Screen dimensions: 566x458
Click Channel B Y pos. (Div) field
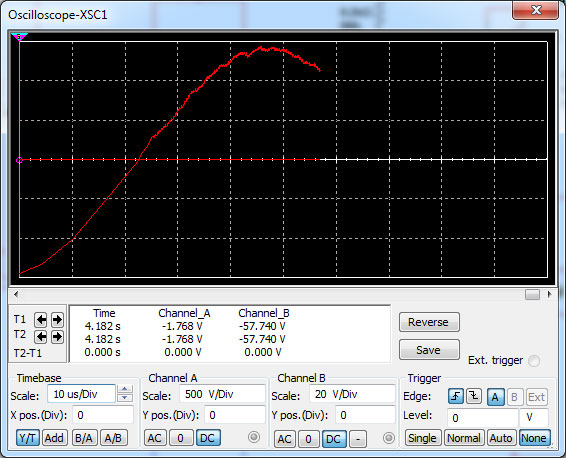[x=365, y=415]
